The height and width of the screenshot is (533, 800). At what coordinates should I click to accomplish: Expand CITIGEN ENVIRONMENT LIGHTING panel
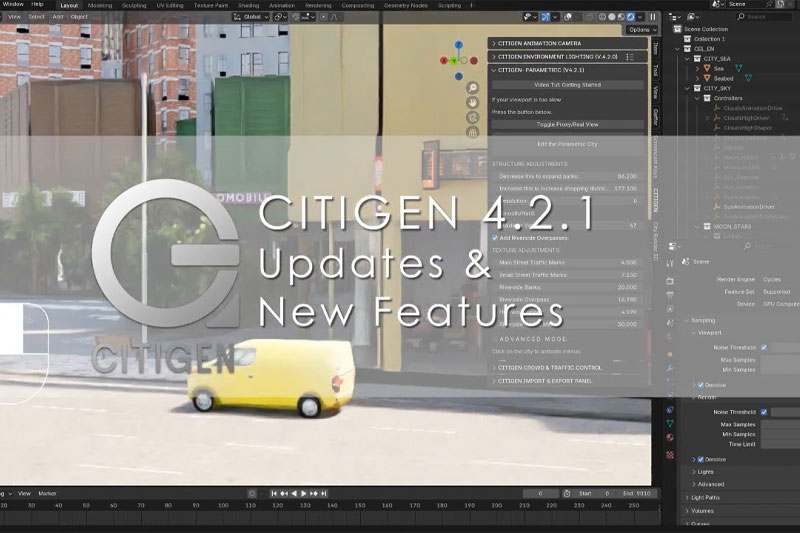(567, 57)
